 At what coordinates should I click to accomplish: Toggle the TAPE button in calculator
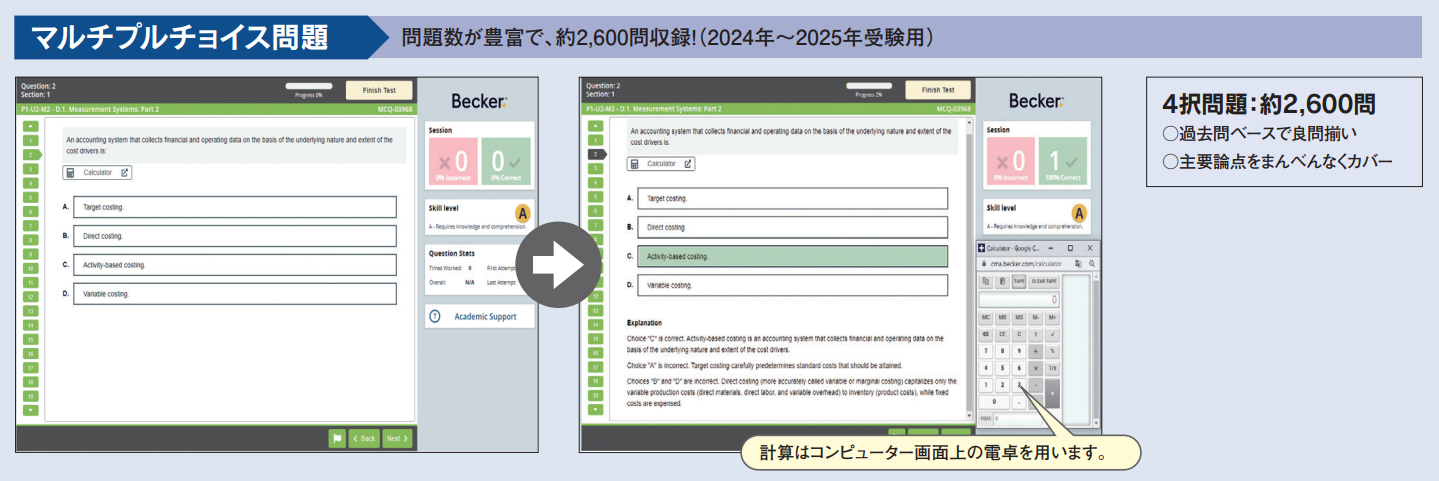(x=1019, y=281)
